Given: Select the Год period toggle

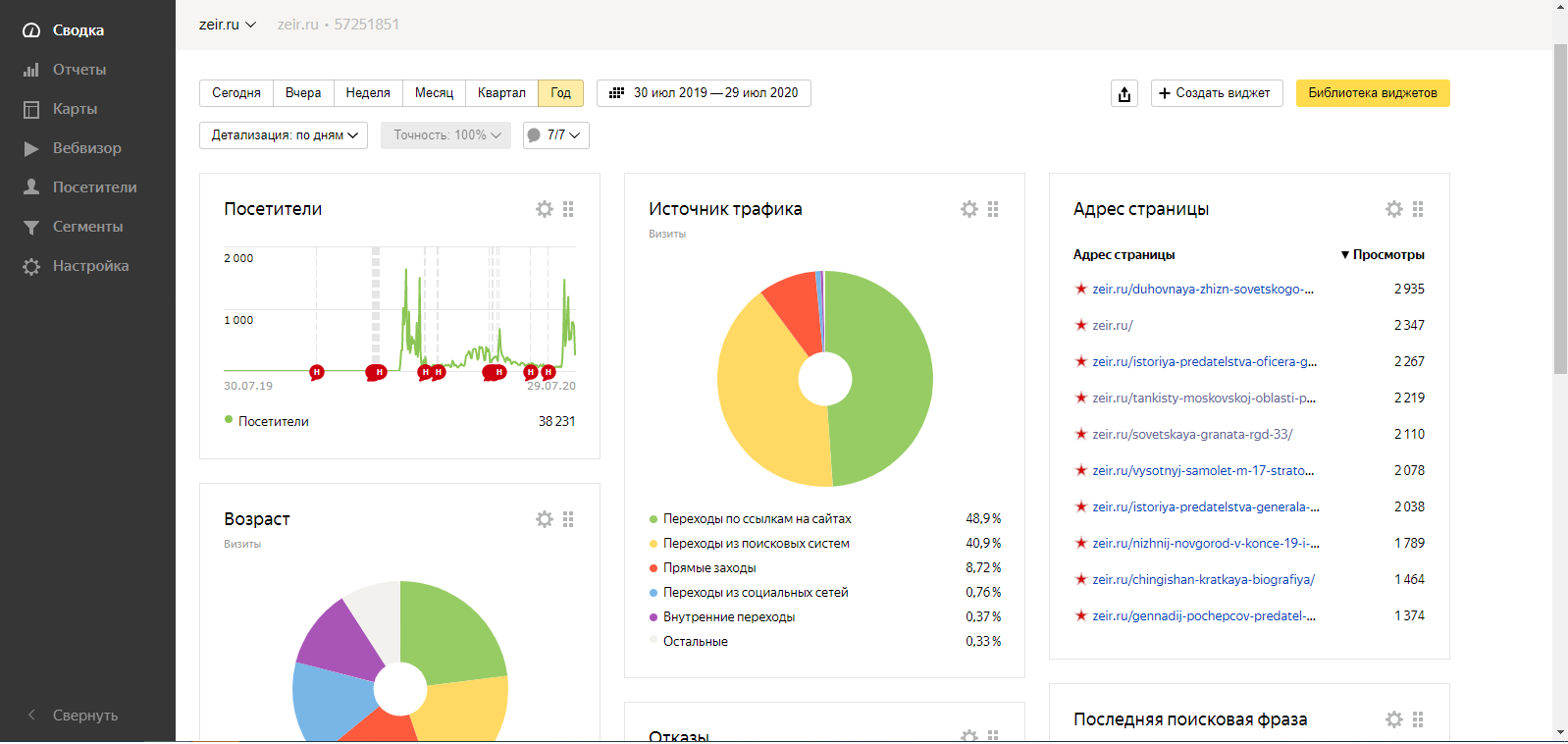Looking at the screenshot, I should [560, 93].
